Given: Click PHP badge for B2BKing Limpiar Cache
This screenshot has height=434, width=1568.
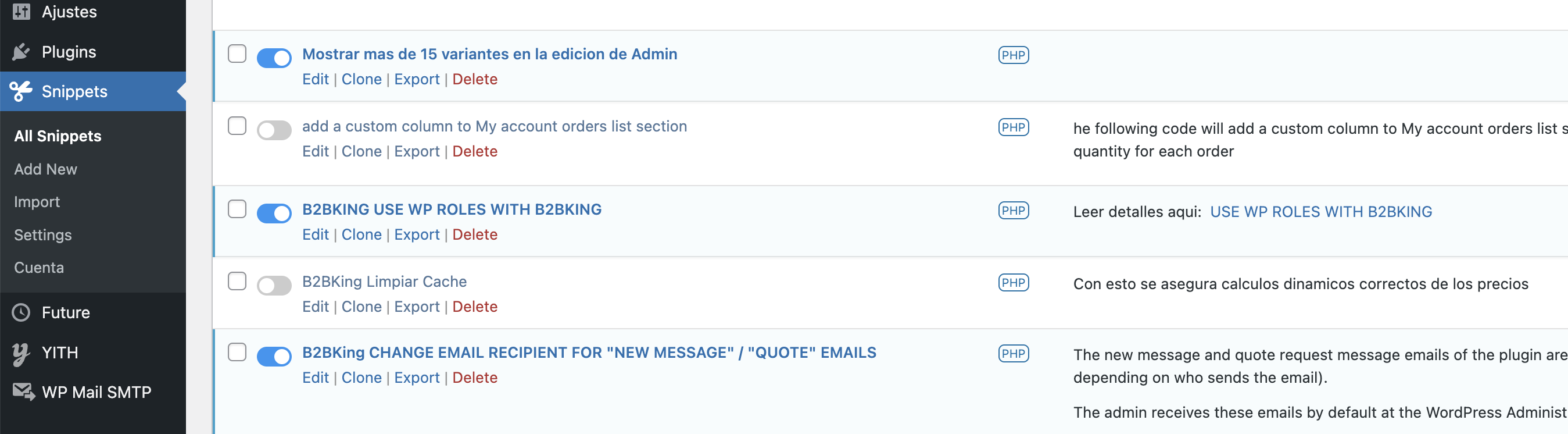Looking at the screenshot, I should tap(1014, 283).
